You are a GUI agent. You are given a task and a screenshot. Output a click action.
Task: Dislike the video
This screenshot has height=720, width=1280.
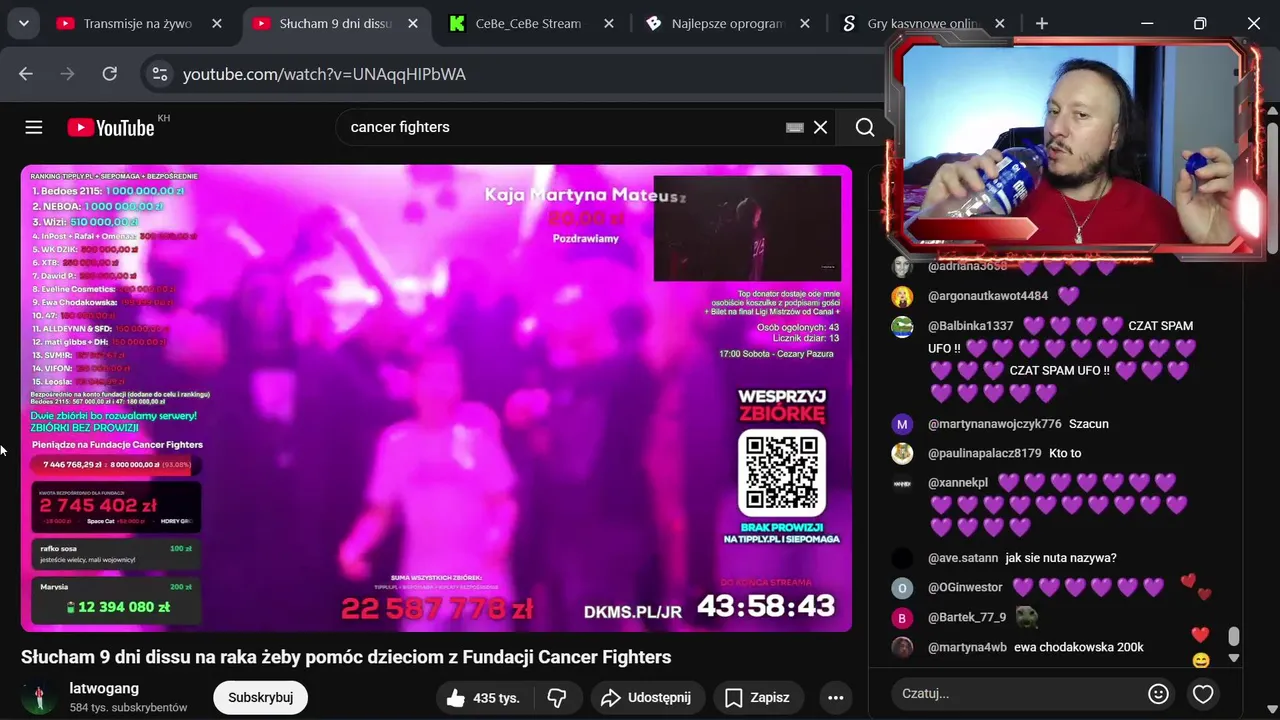557,697
